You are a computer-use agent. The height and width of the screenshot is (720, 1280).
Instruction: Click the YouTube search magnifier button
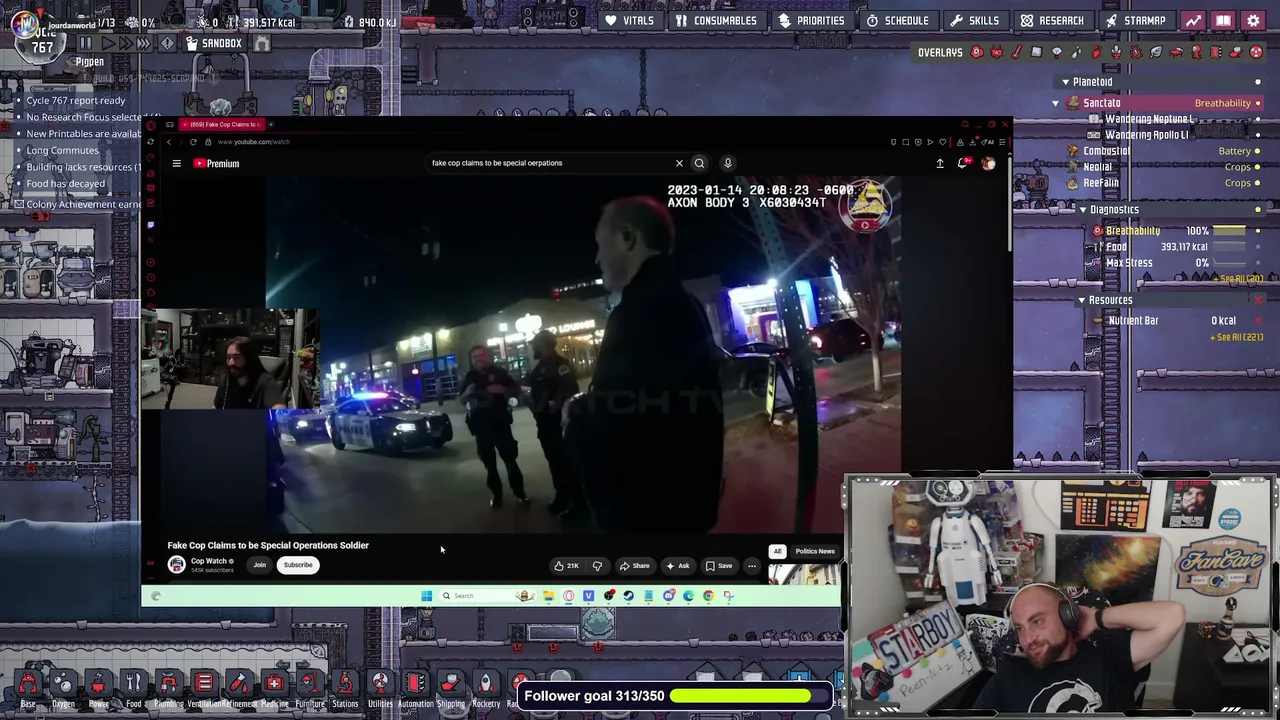point(699,163)
